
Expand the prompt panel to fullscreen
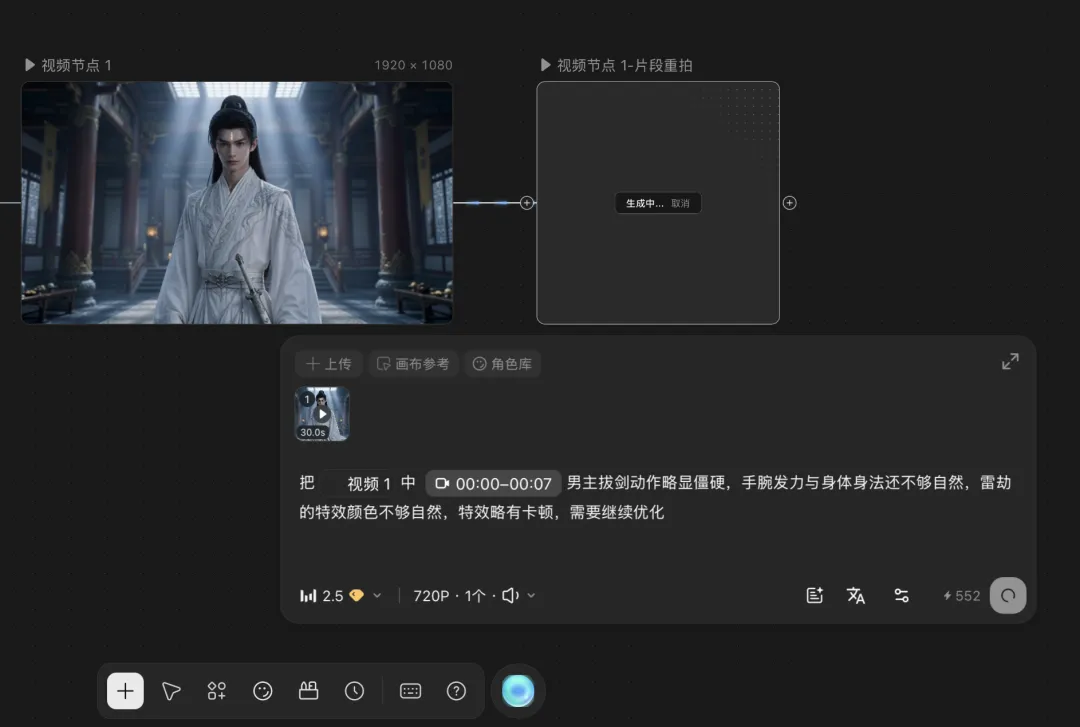coord(1010,361)
